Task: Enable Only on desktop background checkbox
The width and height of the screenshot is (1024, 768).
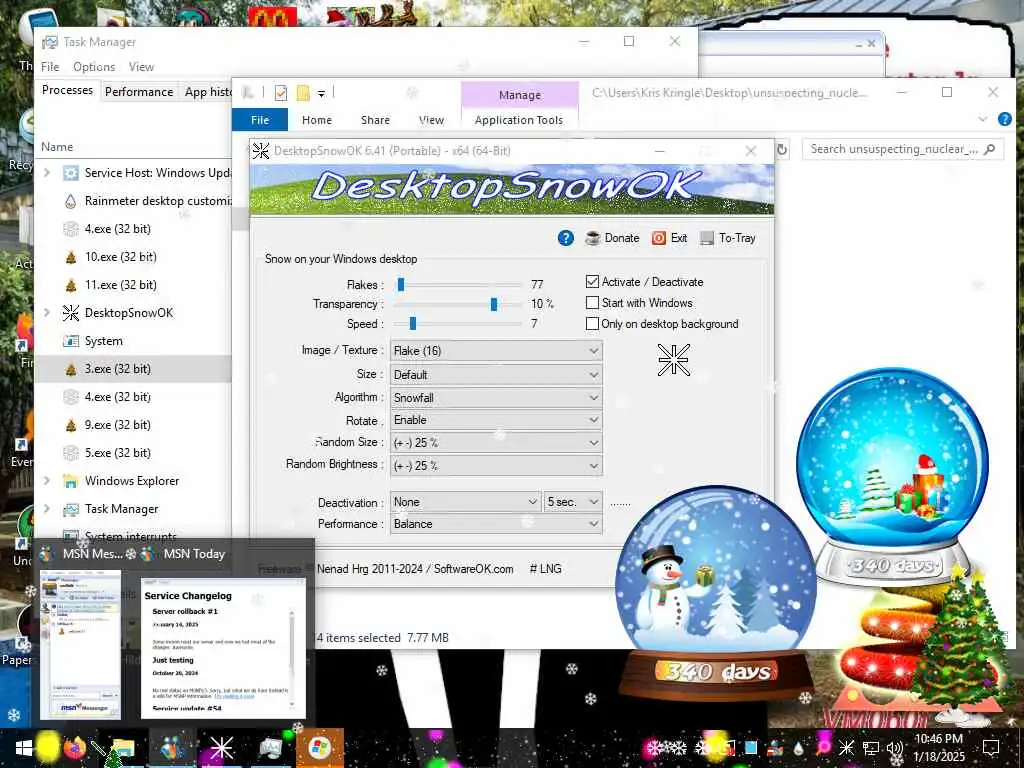Action: (592, 323)
